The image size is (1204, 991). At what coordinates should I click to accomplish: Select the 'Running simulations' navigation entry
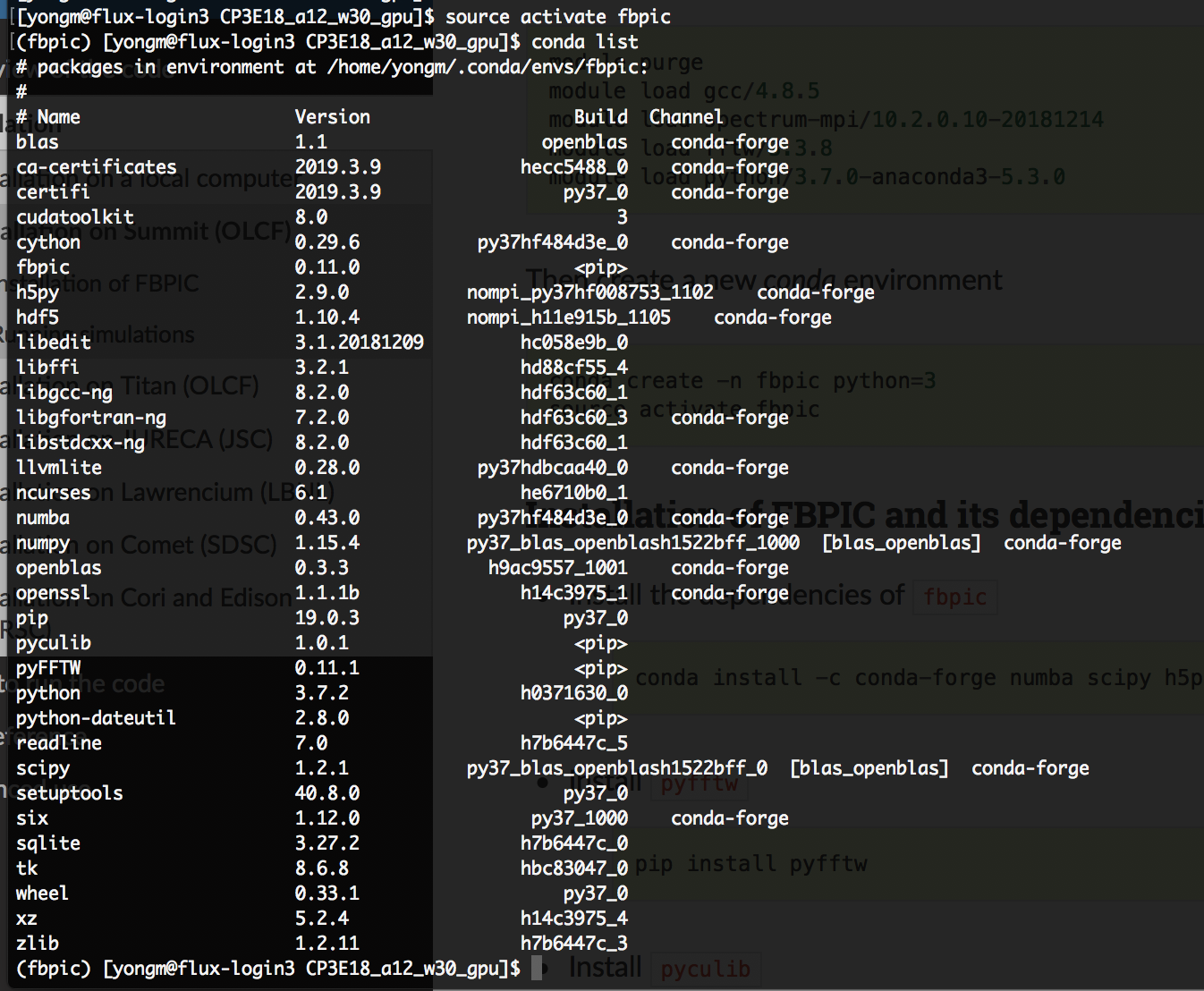pyautogui.click(x=98, y=334)
